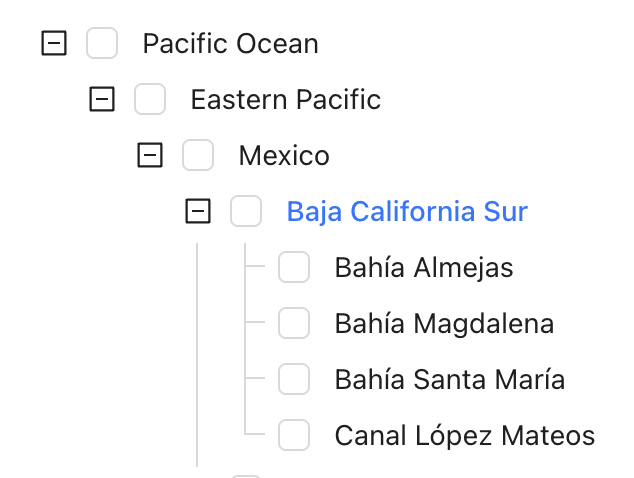This screenshot has width=634, height=478.
Task: Collapse the Pacific Ocean tree node
Action: pyautogui.click(x=54, y=44)
